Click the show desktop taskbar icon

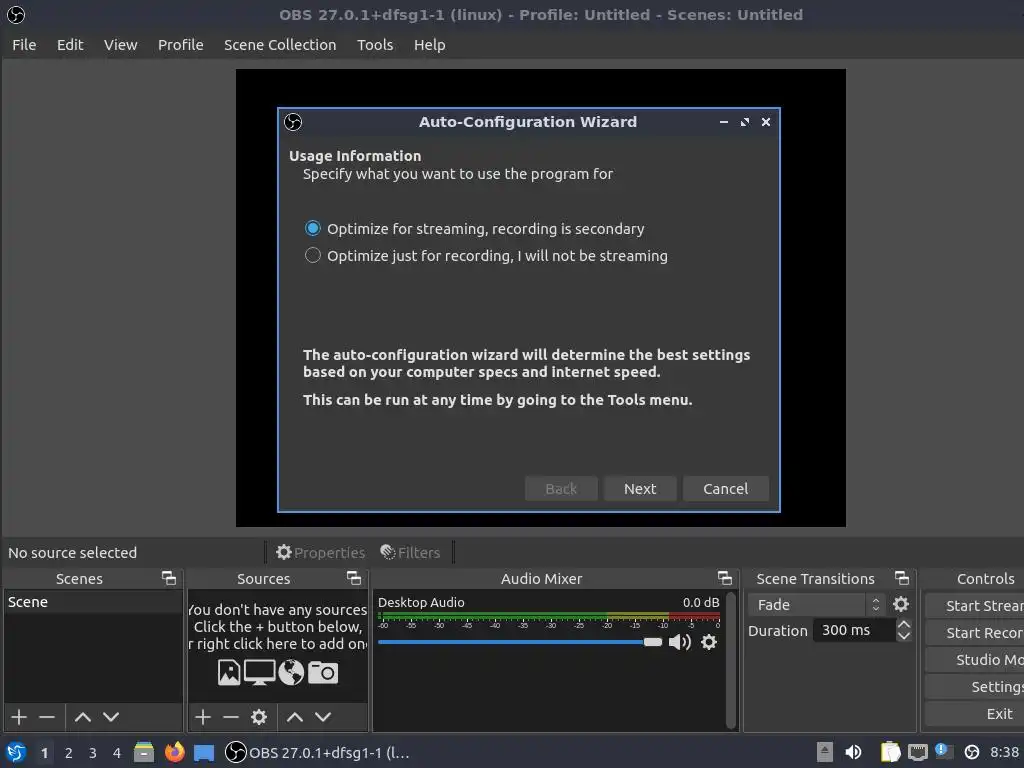204,752
